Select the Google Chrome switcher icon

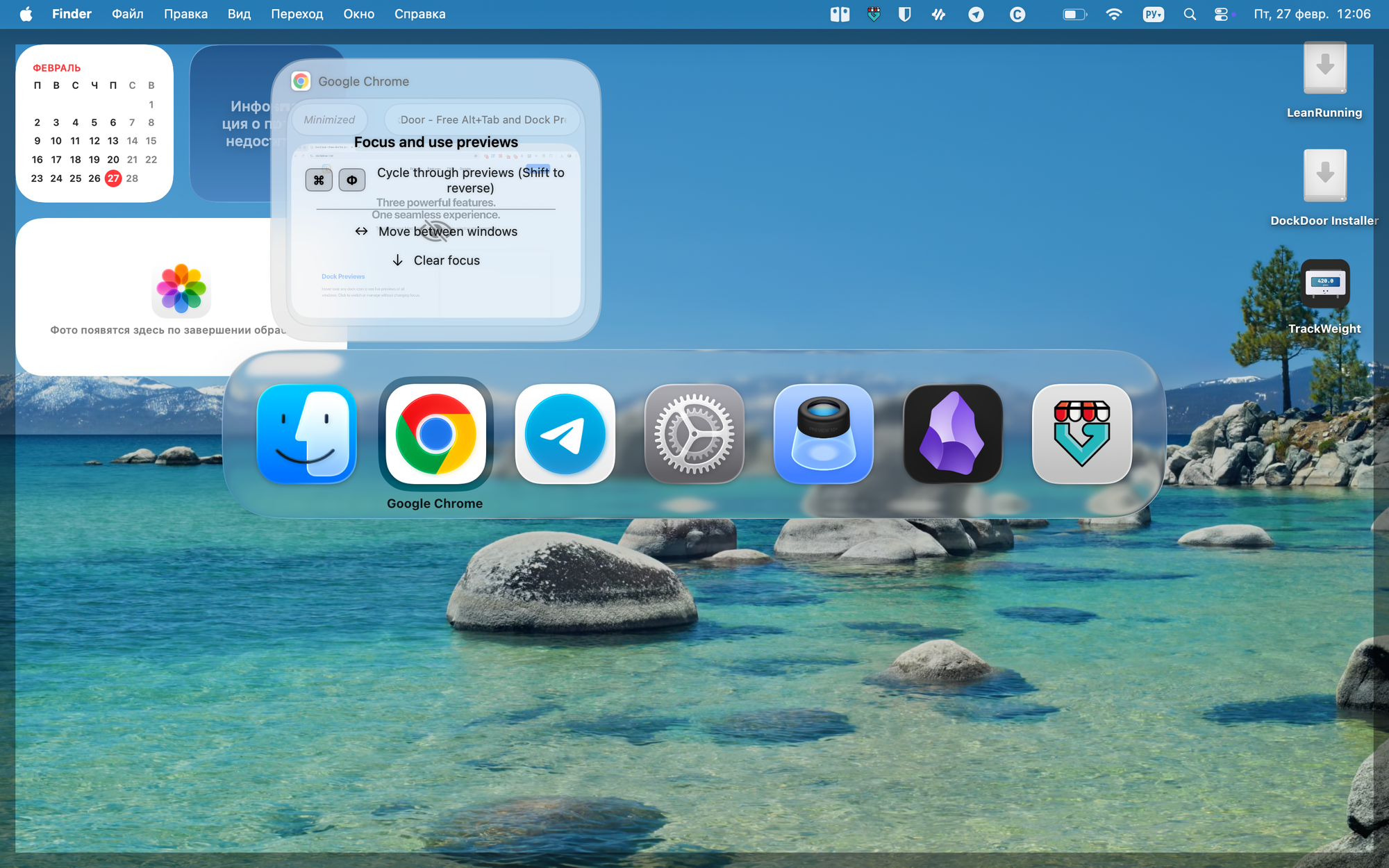(435, 434)
